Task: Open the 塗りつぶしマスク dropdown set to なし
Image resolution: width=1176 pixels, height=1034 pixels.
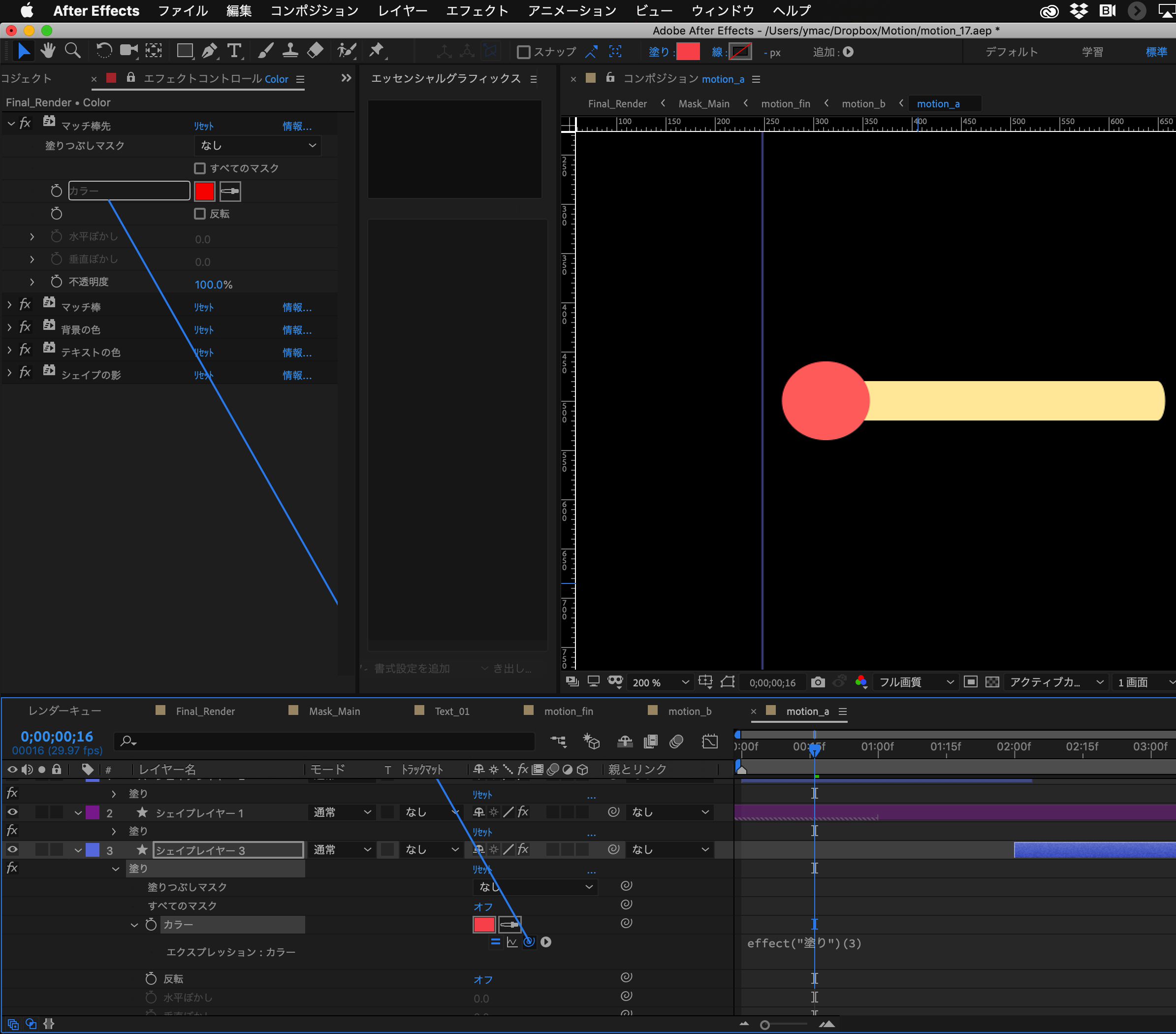Action: click(x=257, y=146)
